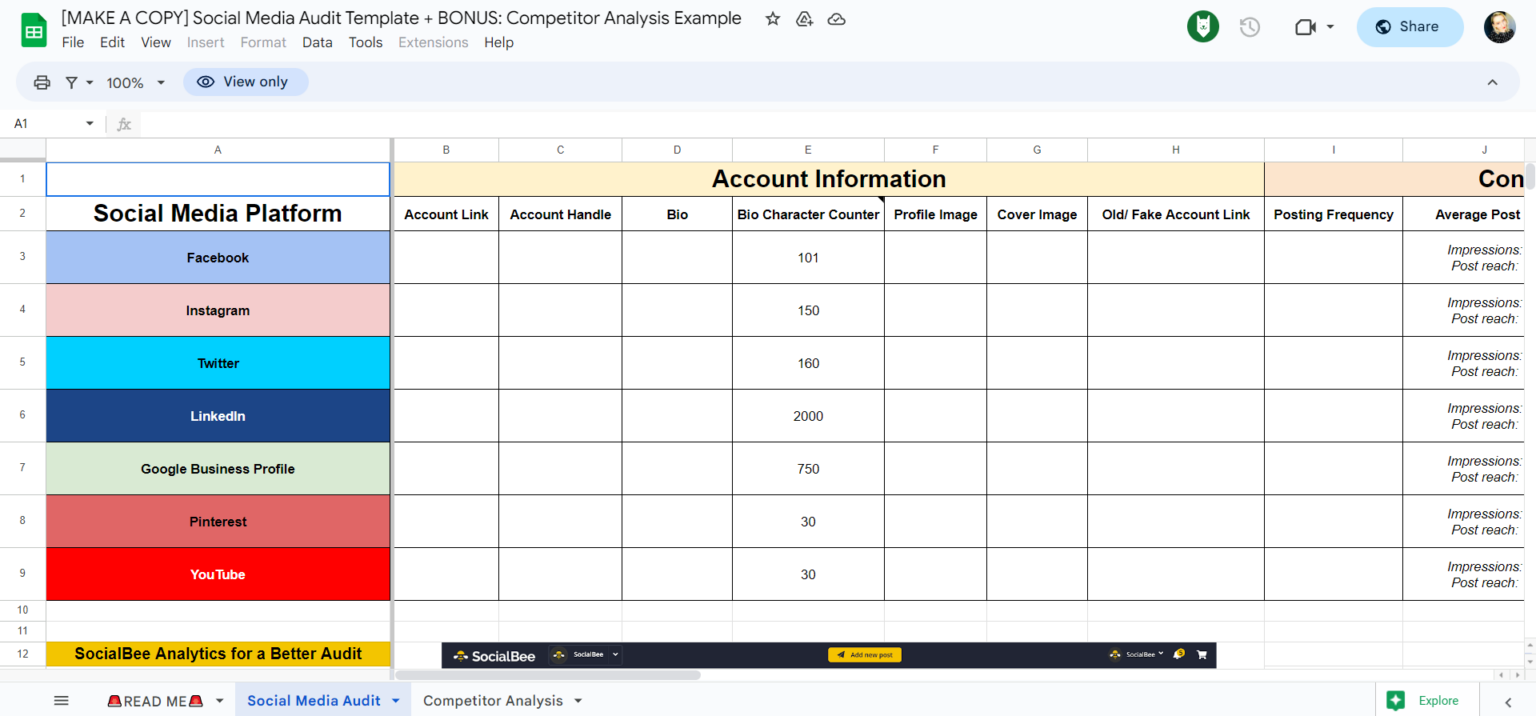Viewport: 1536px width, 716px height.
Task: Open the Explore panel
Action: click(x=1427, y=700)
